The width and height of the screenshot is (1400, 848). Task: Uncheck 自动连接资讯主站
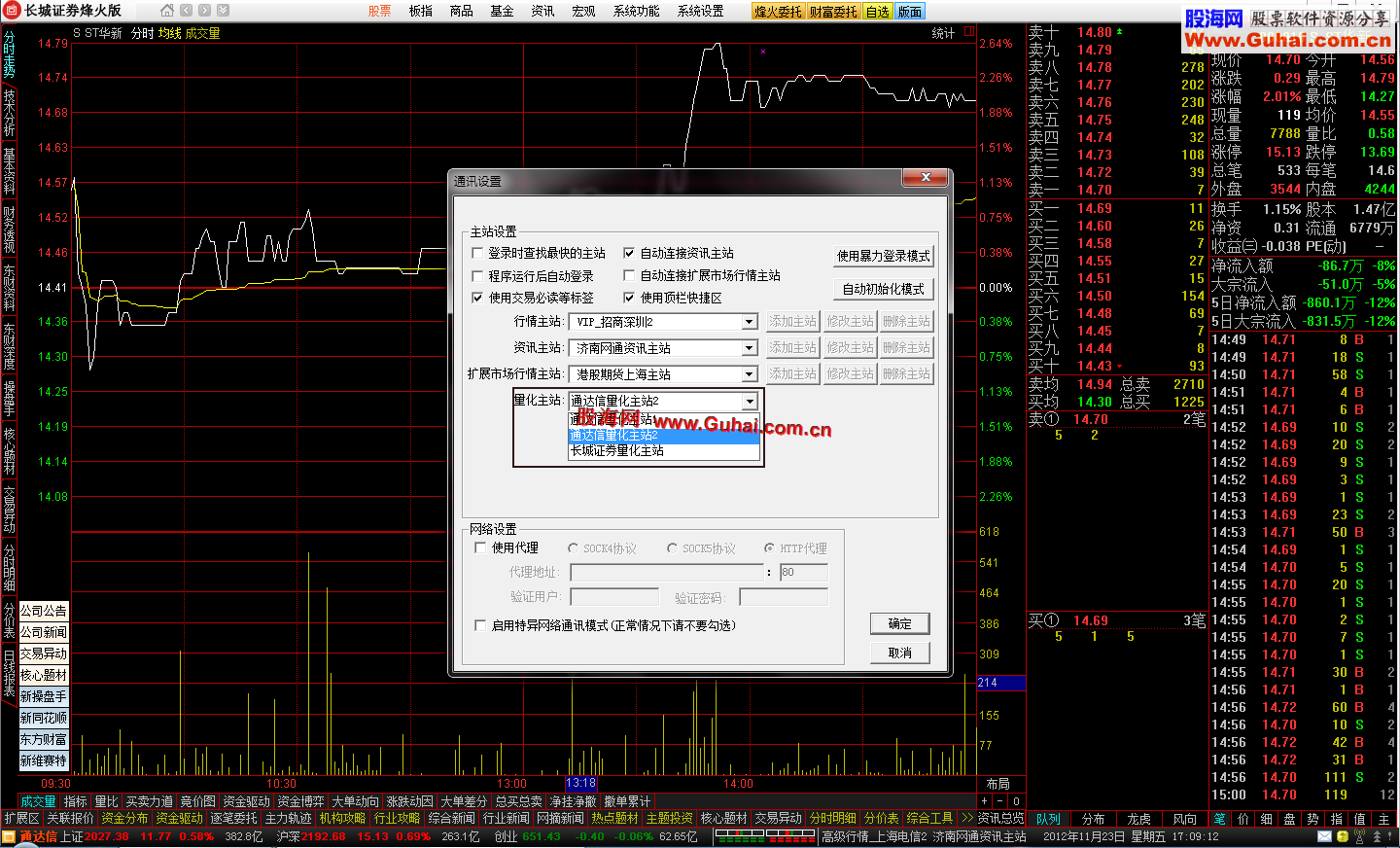(x=629, y=253)
